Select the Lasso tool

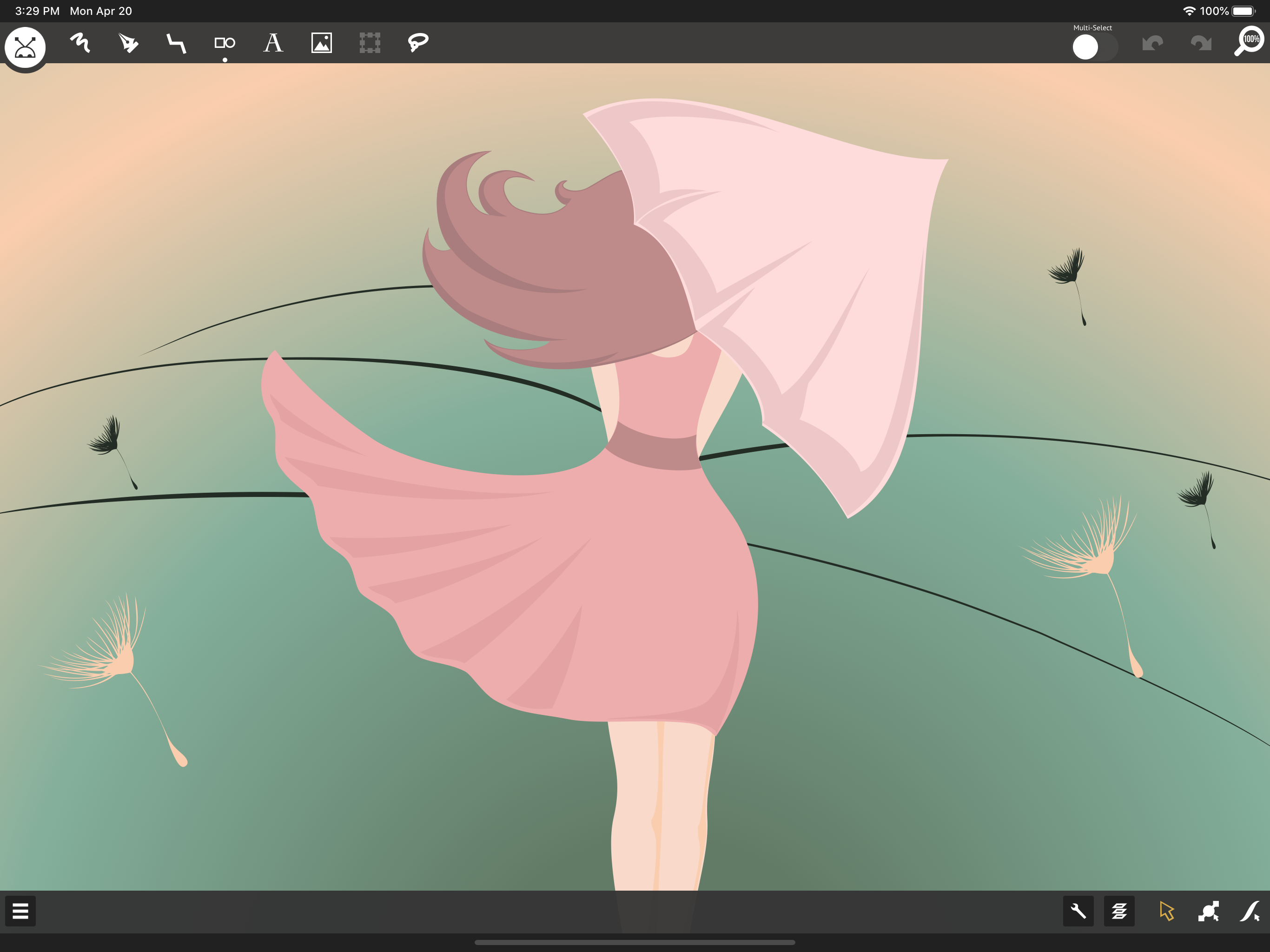[x=418, y=43]
